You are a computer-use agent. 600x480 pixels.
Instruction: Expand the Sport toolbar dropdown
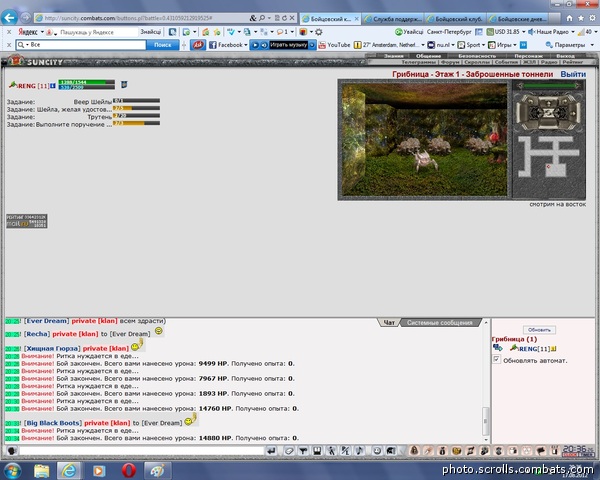pyautogui.click(x=483, y=45)
